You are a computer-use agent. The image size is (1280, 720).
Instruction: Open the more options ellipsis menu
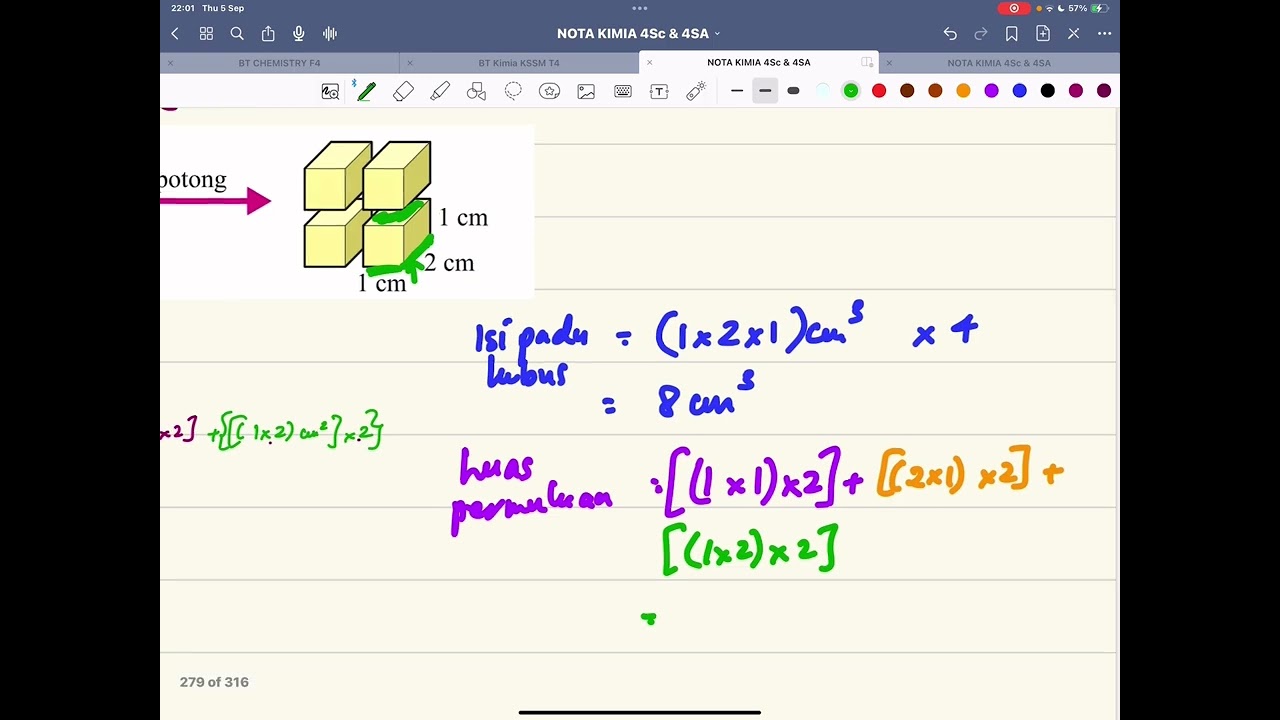[x=1104, y=34]
